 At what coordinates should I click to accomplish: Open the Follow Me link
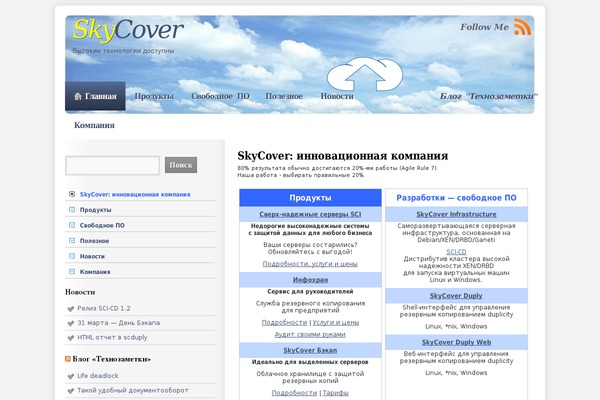[484, 27]
